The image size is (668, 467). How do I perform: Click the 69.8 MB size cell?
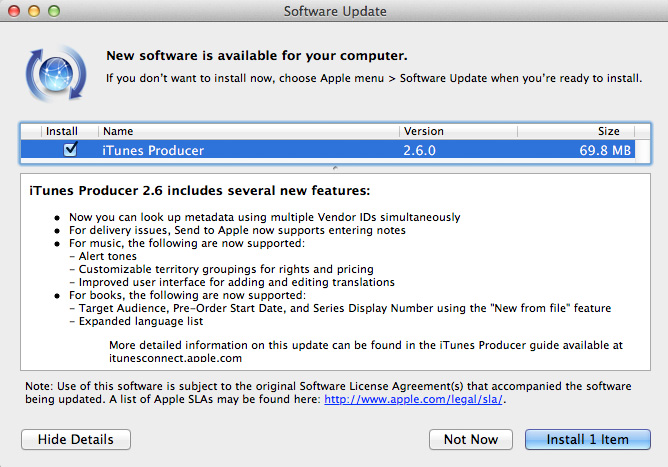pyautogui.click(x=605, y=150)
